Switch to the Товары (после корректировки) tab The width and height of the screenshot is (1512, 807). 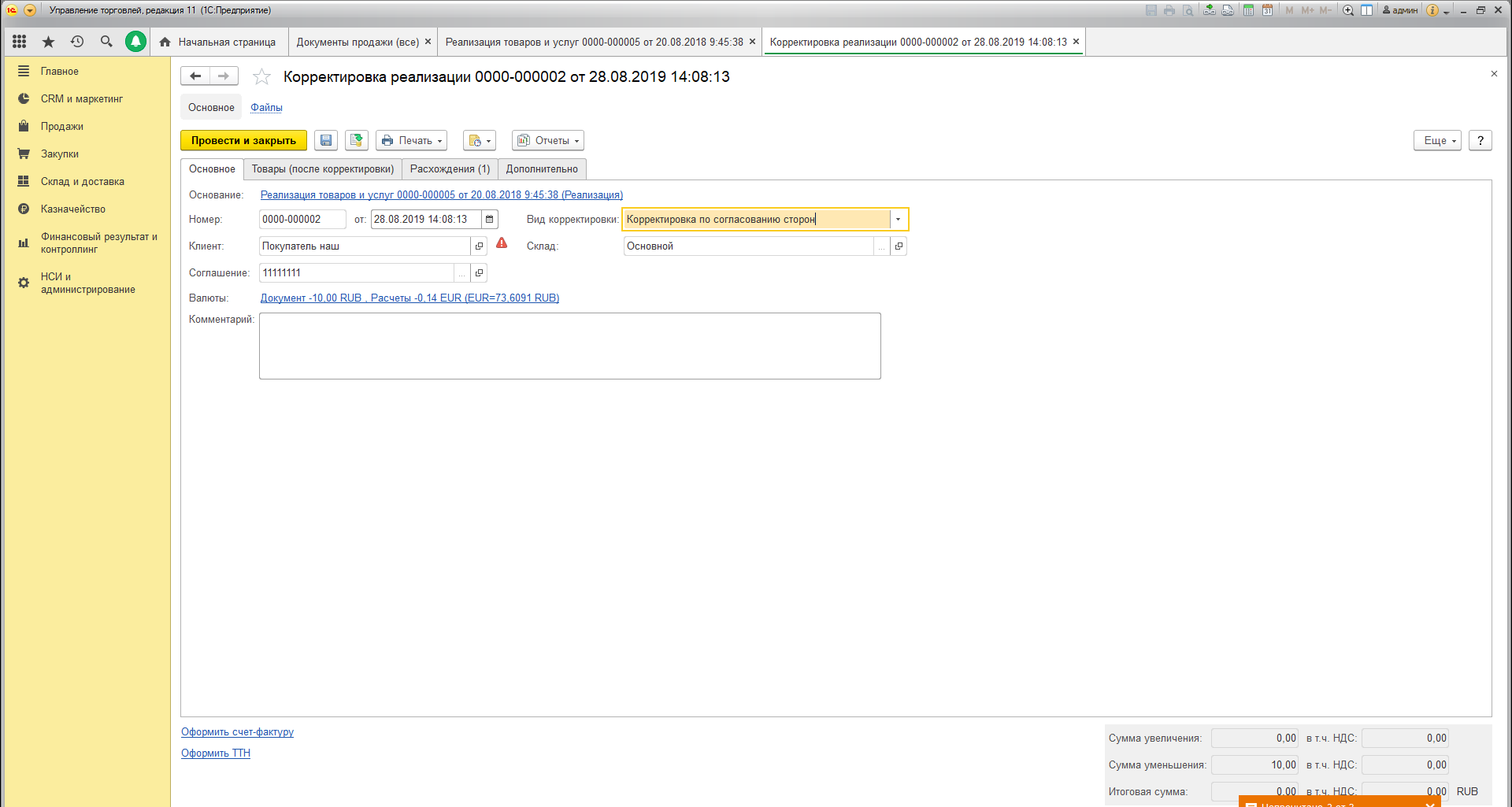point(323,169)
